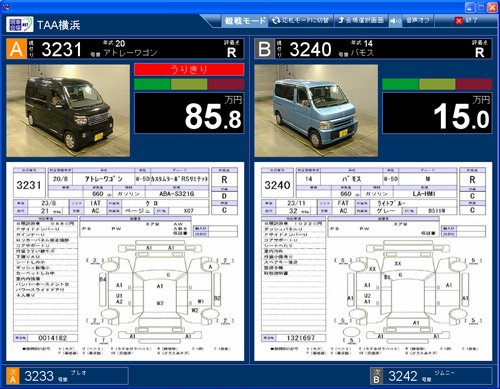Click lane B dark red indicator

pos(474,84)
